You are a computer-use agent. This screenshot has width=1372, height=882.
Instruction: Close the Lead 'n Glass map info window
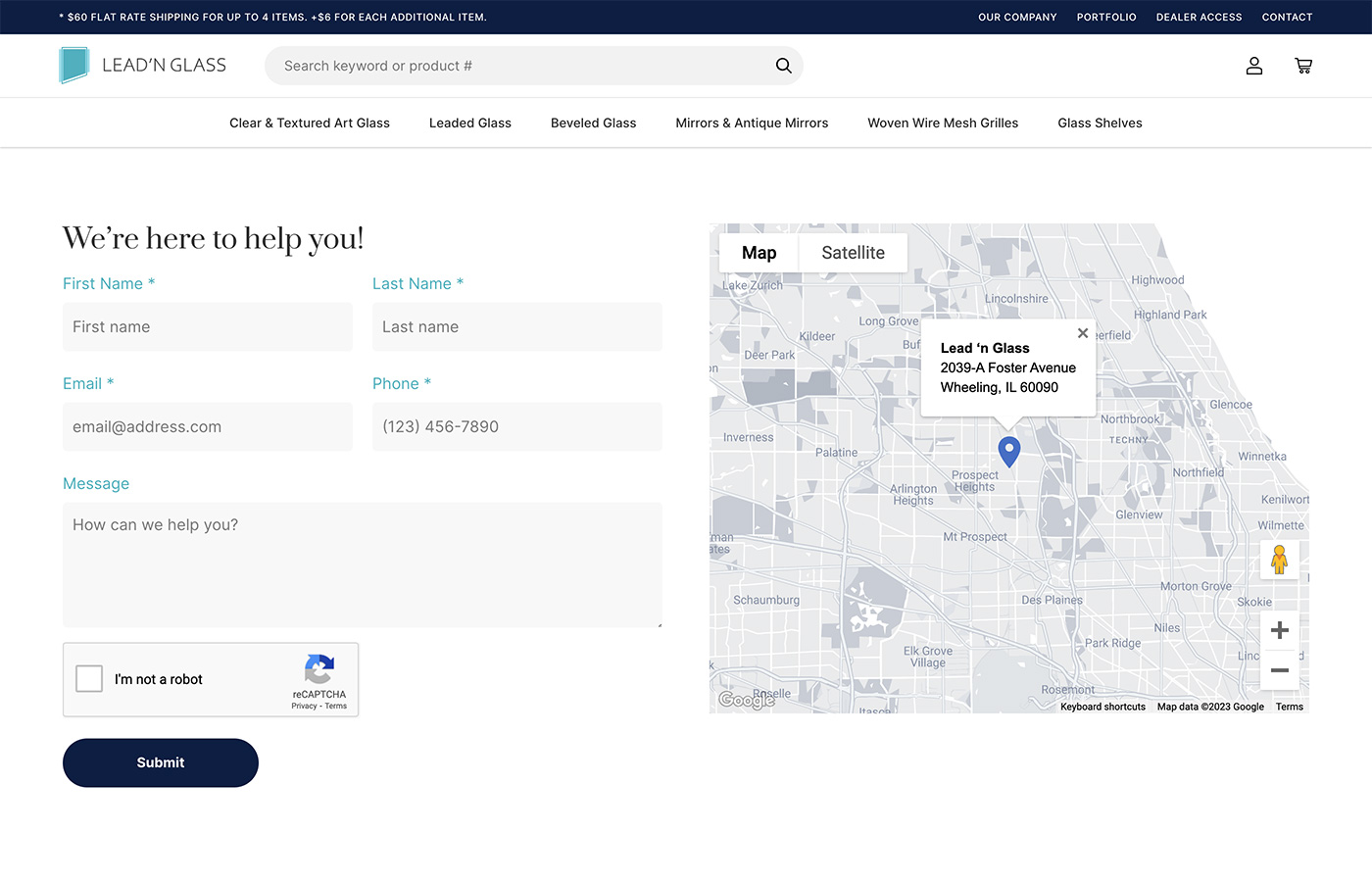pyautogui.click(x=1083, y=333)
